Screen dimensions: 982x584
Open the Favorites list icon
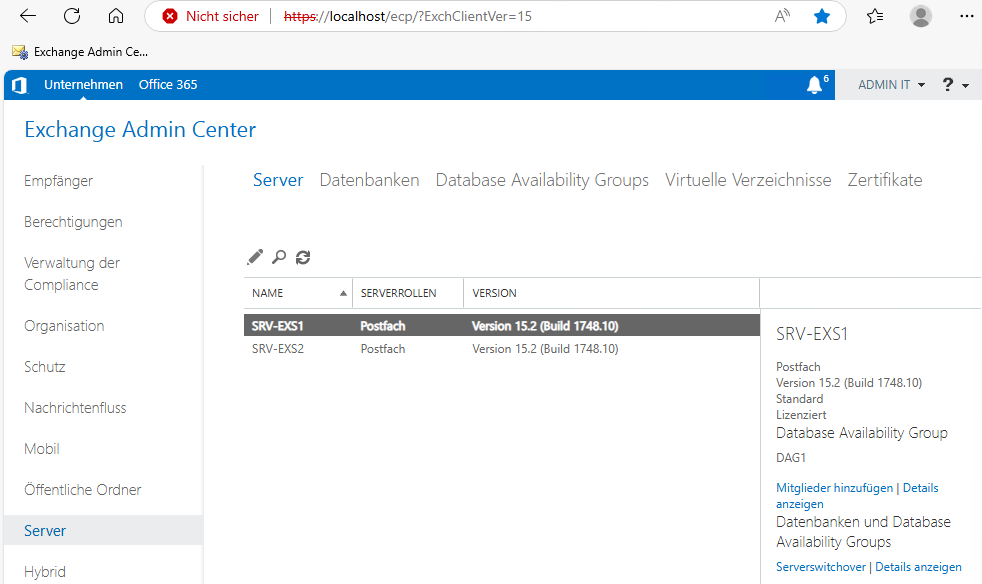click(875, 16)
